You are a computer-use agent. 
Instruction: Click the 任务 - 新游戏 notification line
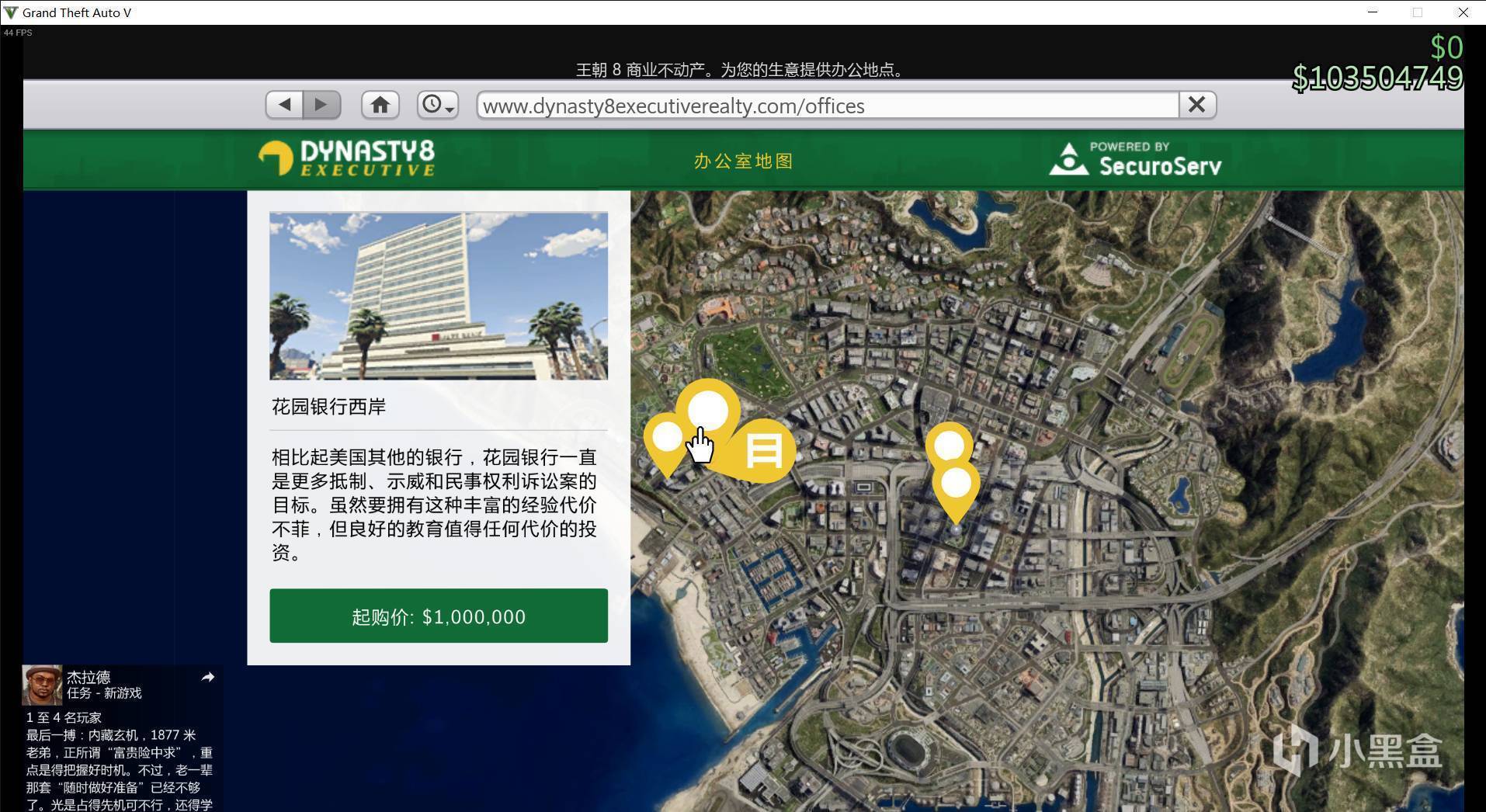coord(104,693)
